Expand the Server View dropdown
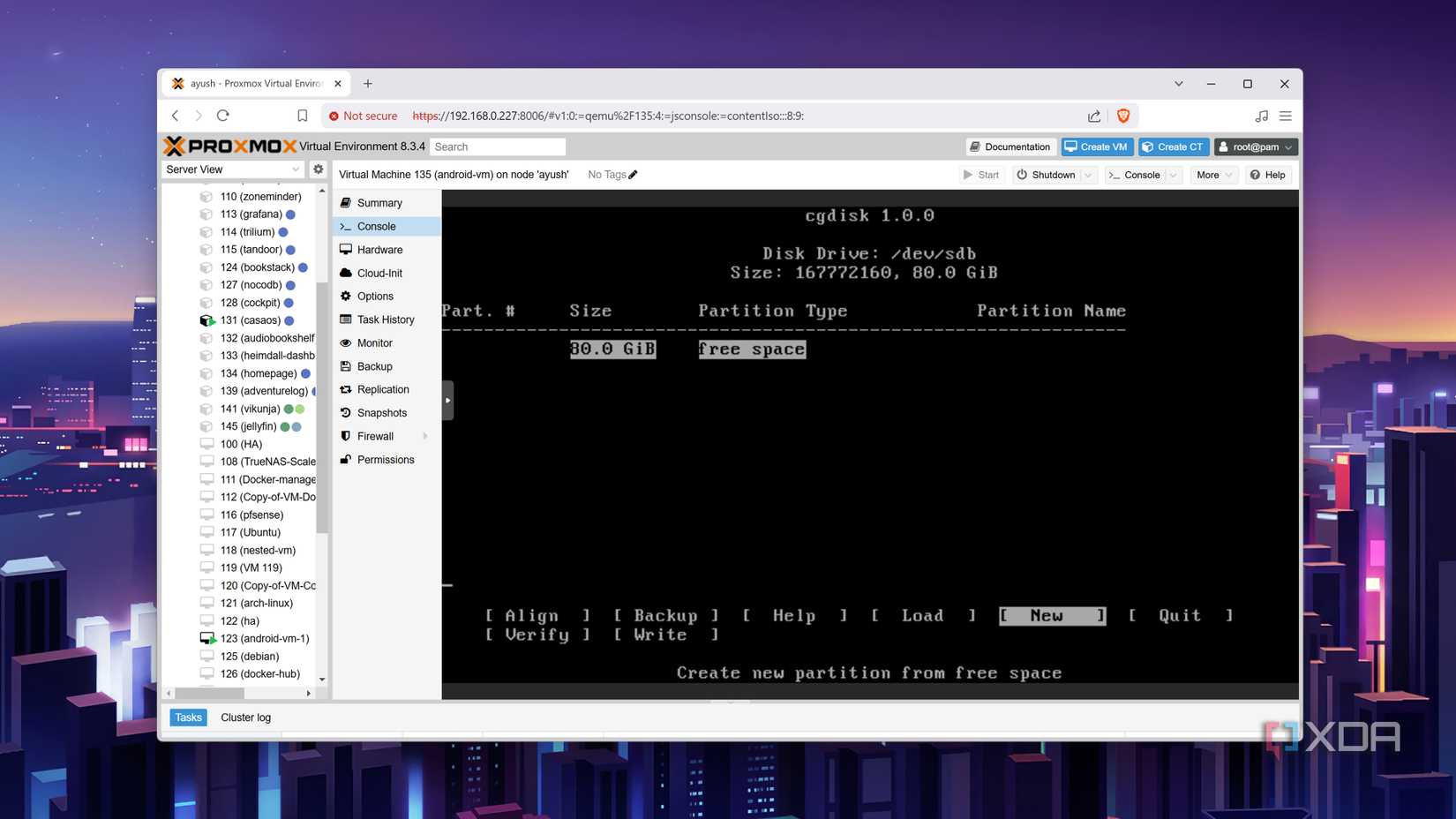The height and width of the screenshot is (819, 1456). (x=296, y=169)
